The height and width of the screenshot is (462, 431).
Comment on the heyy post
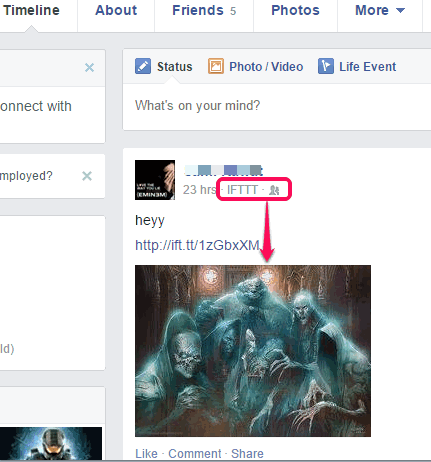[195, 454]
